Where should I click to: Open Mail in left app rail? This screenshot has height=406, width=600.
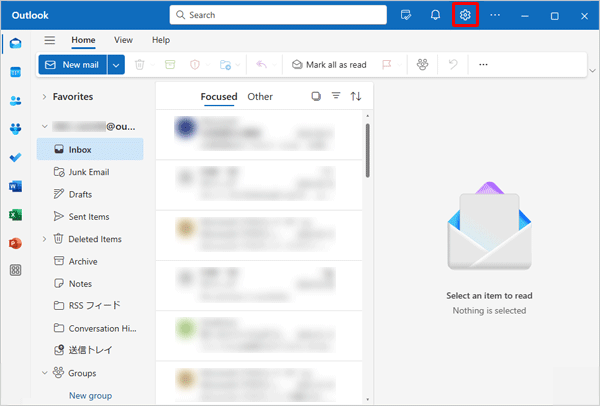coord(15,43)
